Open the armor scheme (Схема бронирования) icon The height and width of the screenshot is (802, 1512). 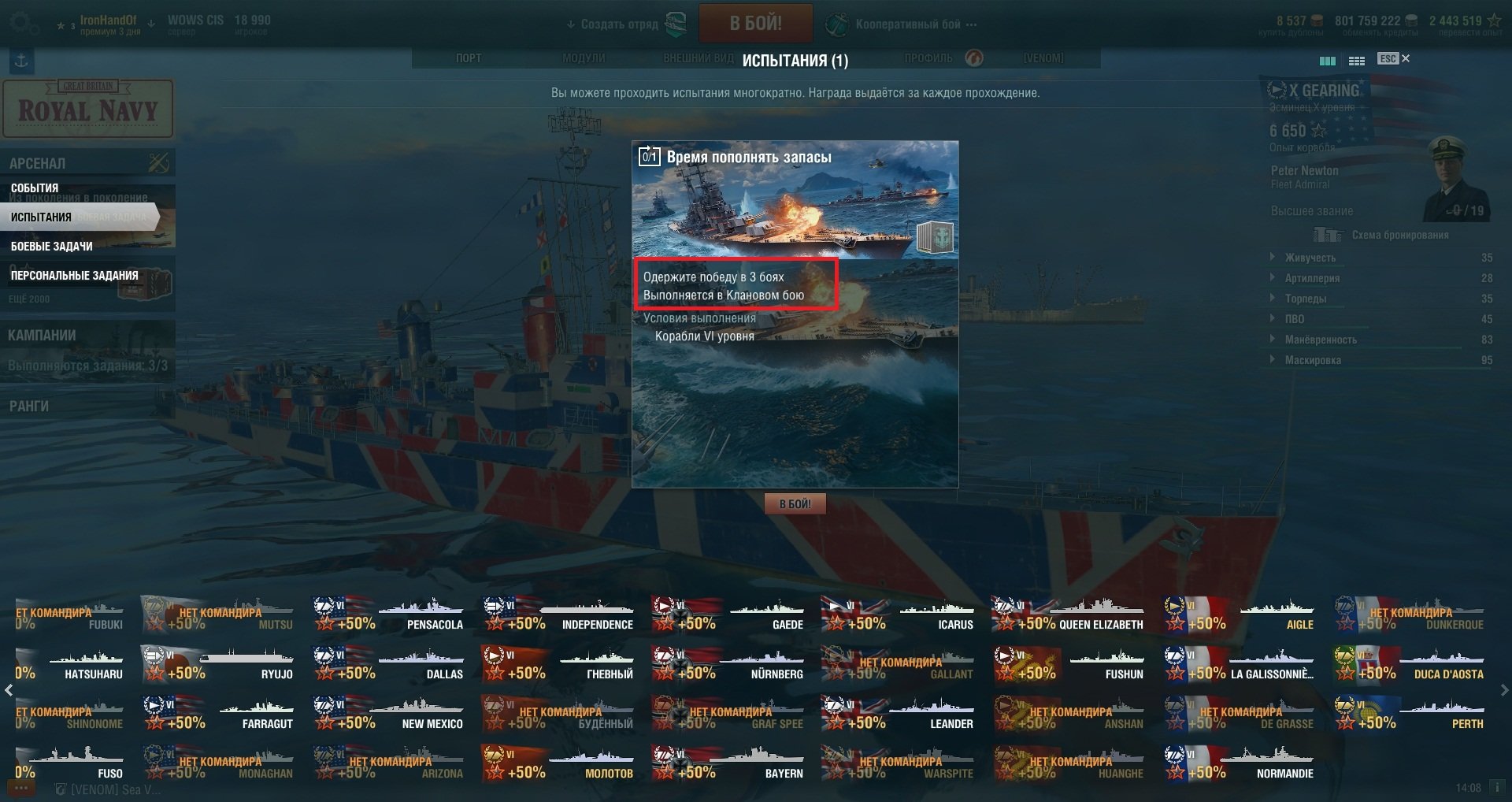(x=1327, y=235)
